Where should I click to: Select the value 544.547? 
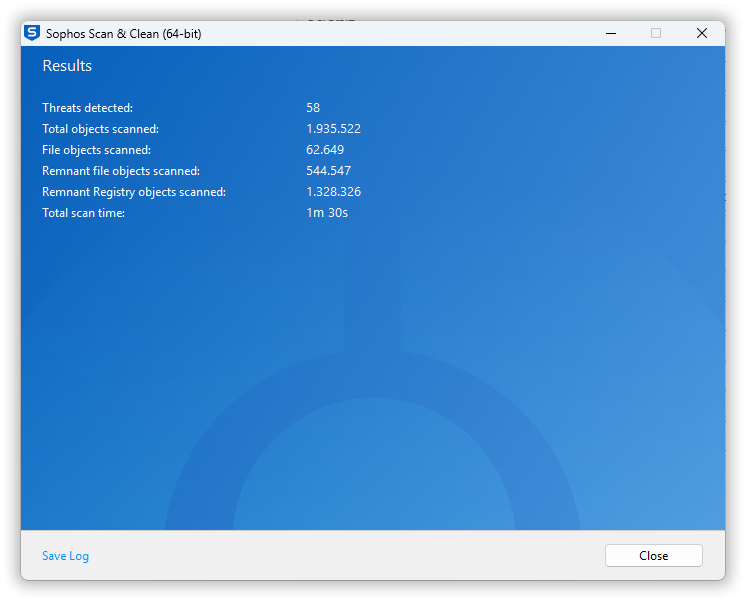coord(329,171)
